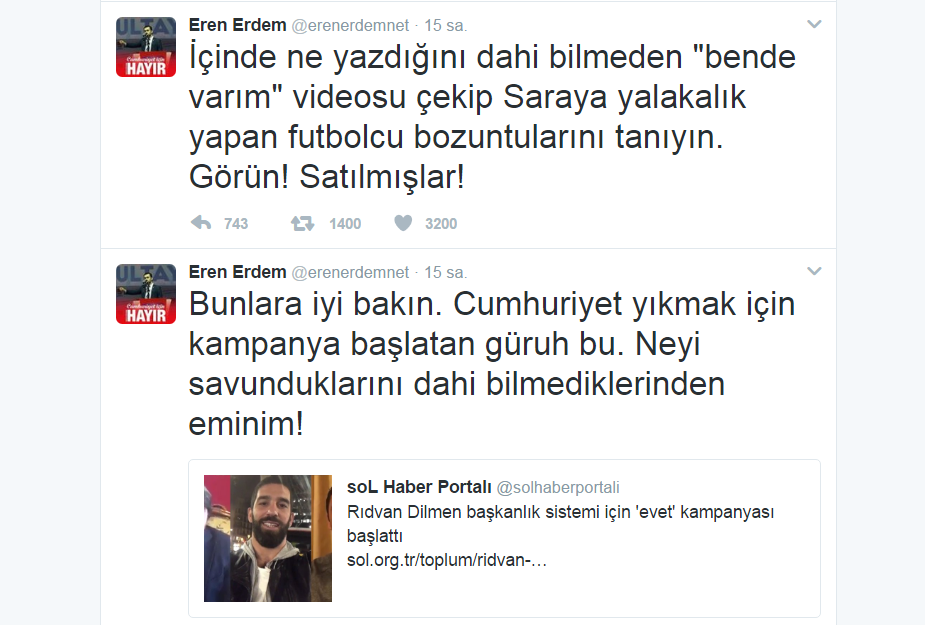Click the 1400 retweet count
This screenshot has height=625, width=925.
pyautogui.click(x=345, y=224)
